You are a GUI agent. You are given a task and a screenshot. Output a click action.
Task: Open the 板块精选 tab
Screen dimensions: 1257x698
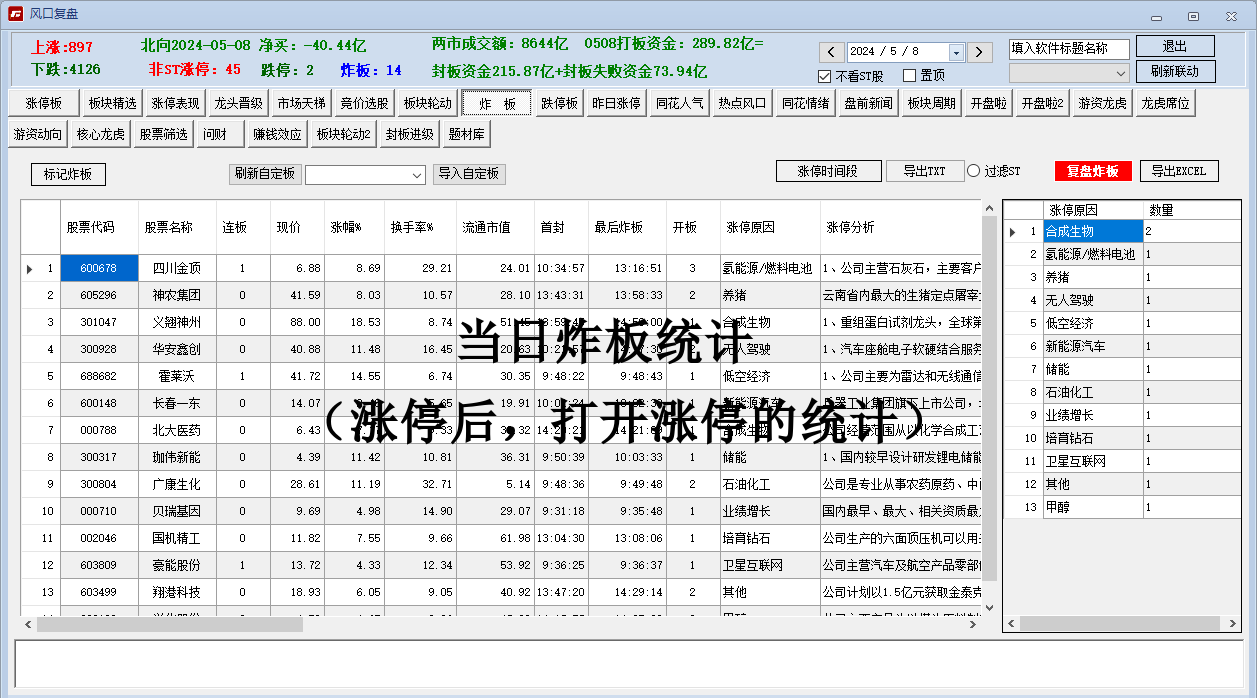(112, 103)
